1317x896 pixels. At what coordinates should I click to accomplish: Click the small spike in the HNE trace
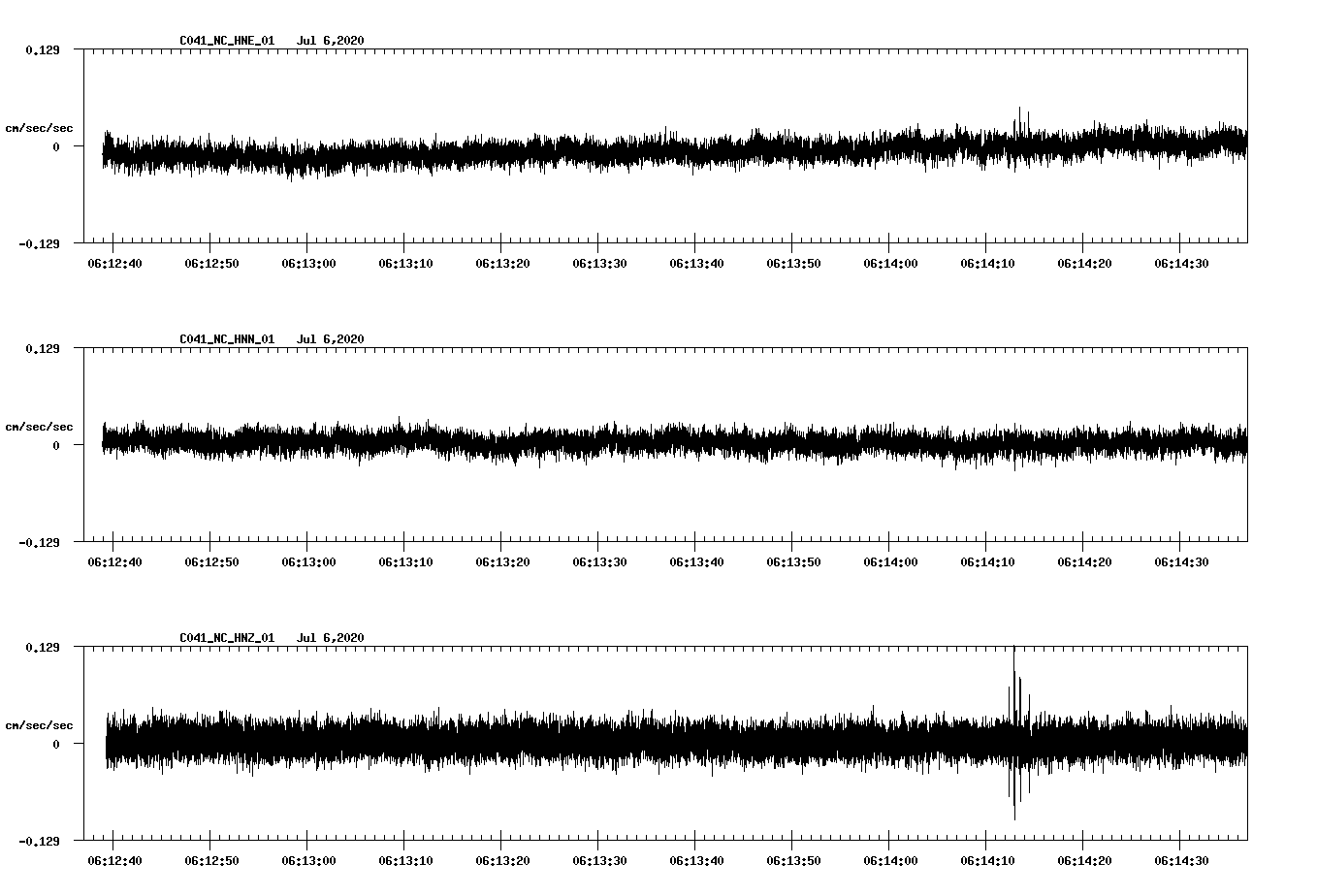click(1021, 124)
